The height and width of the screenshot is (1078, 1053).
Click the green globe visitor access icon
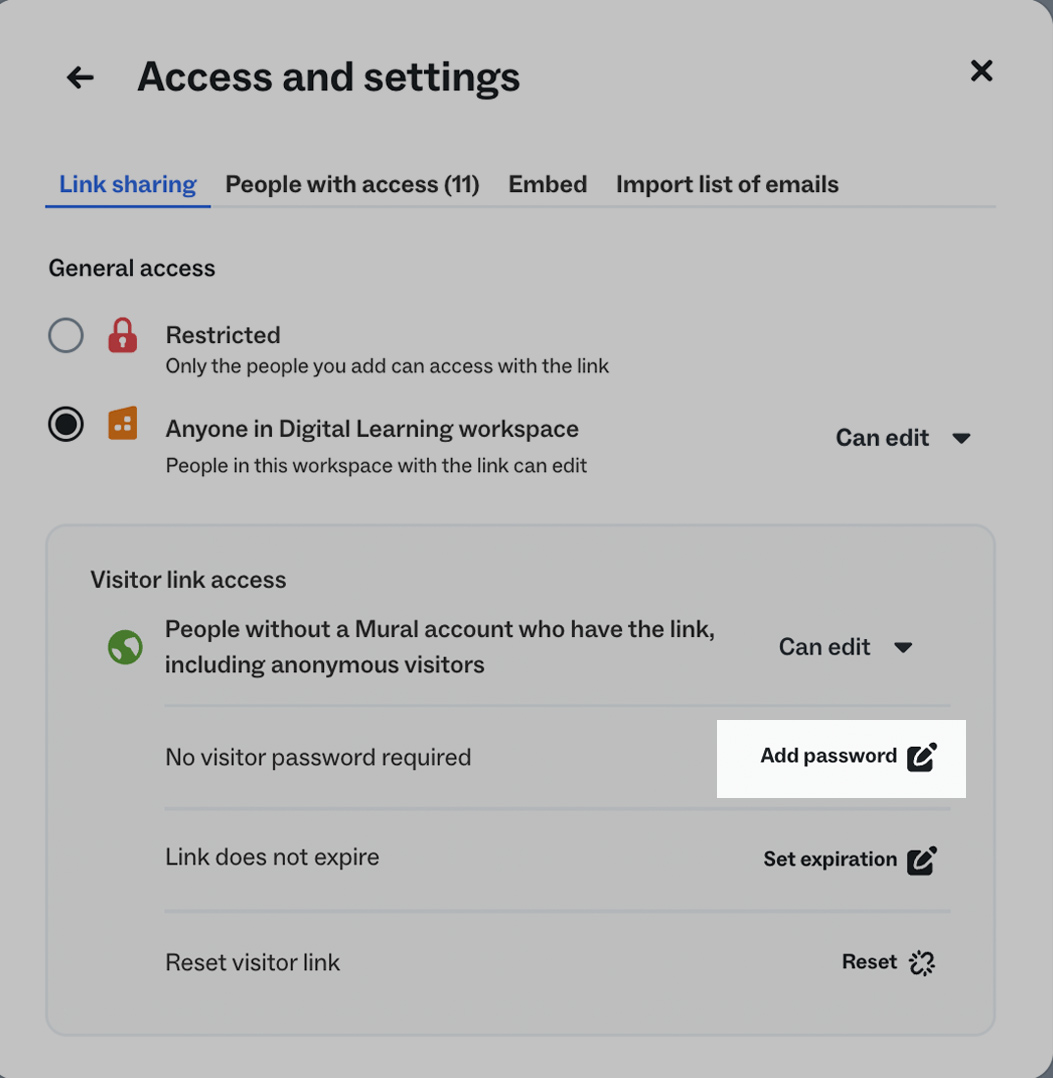click(x=124, y=647)
